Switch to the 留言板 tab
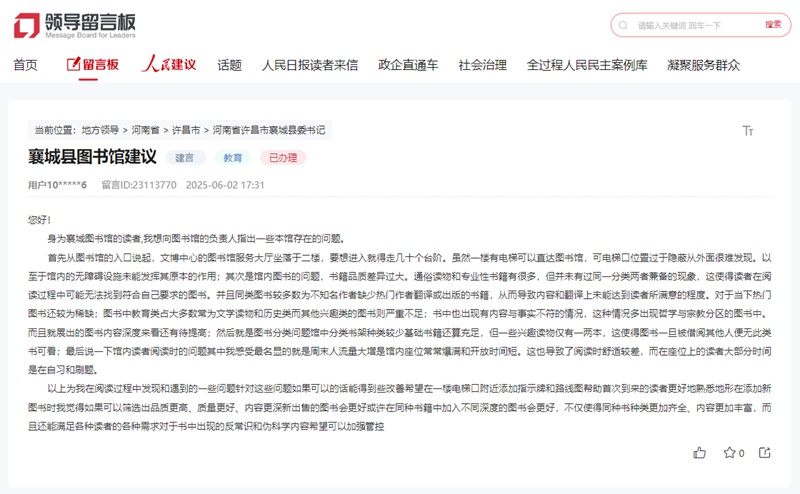Image resolution: width=800 pixels, height=494 pixels. [93, 66]
